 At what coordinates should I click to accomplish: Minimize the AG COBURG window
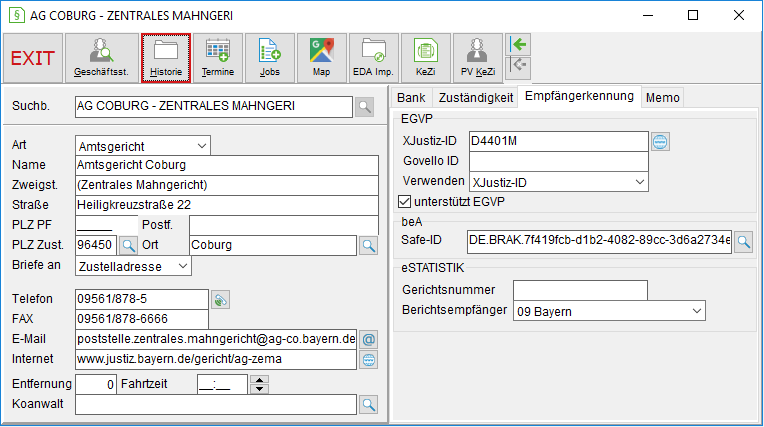(x=648, y=16)
